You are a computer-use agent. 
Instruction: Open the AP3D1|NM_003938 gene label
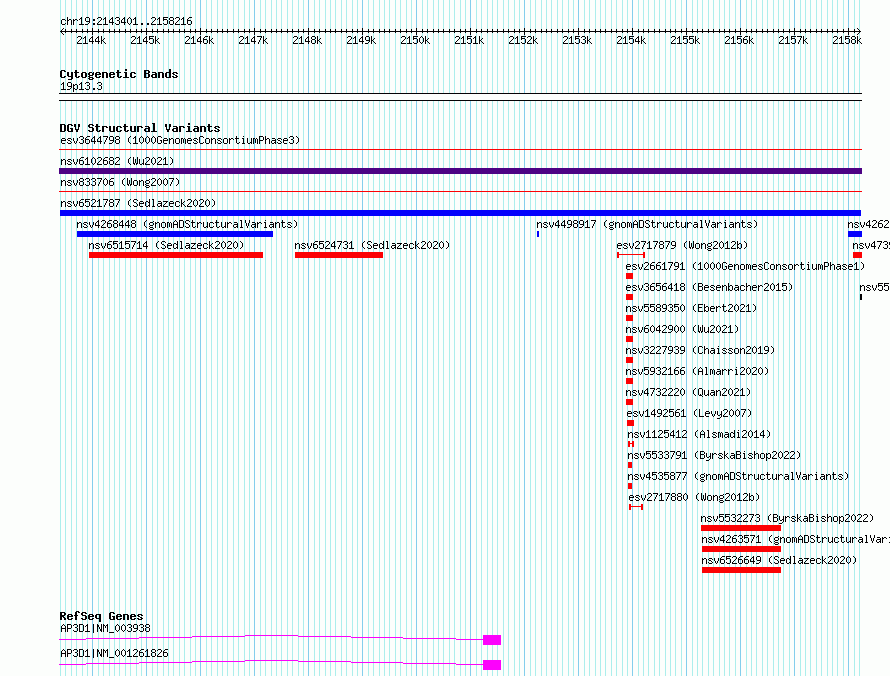click(x=106, y=628)
